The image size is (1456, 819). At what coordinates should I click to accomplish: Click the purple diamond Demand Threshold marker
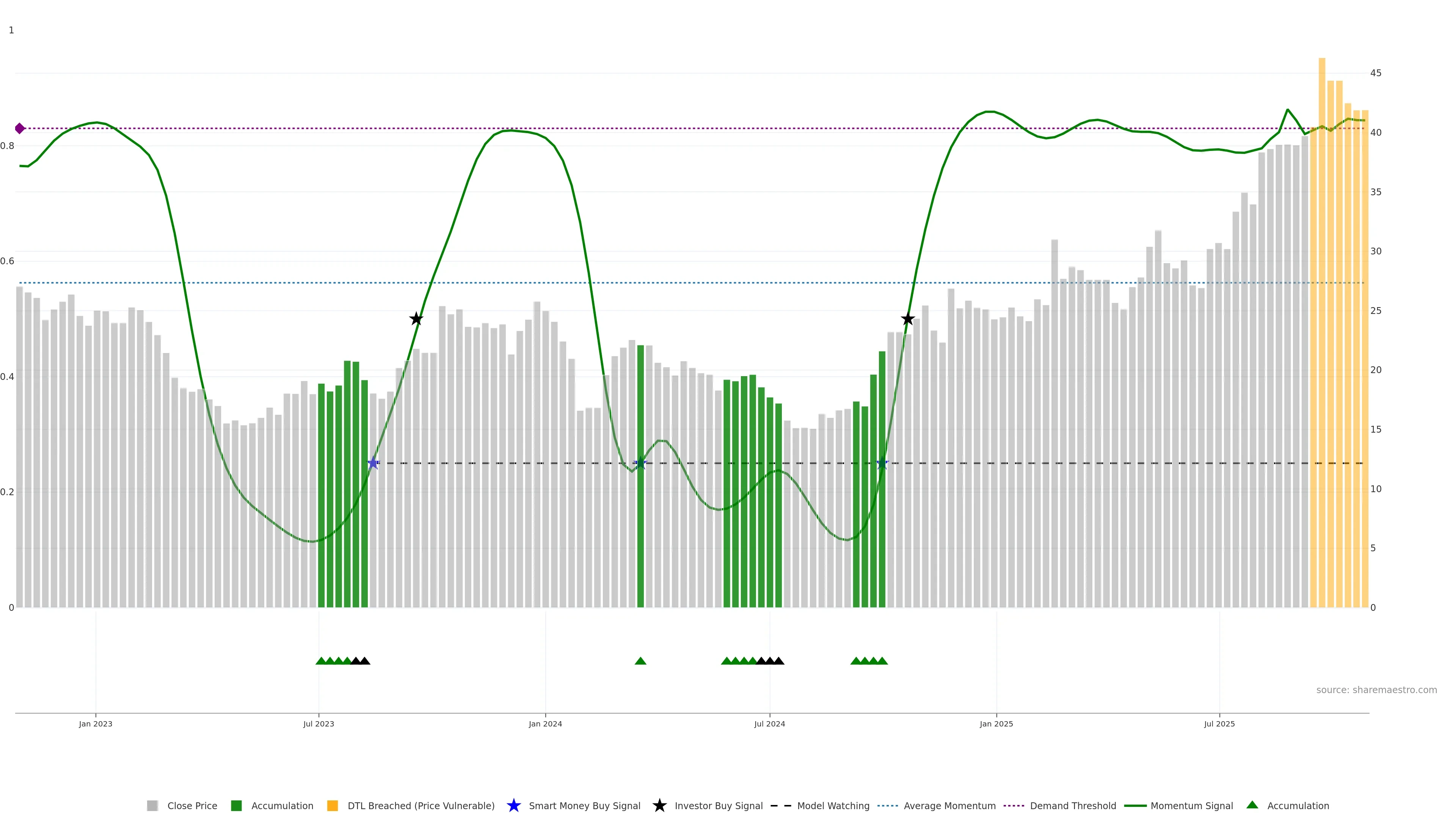pyautogui.click(x=20, y=128)
